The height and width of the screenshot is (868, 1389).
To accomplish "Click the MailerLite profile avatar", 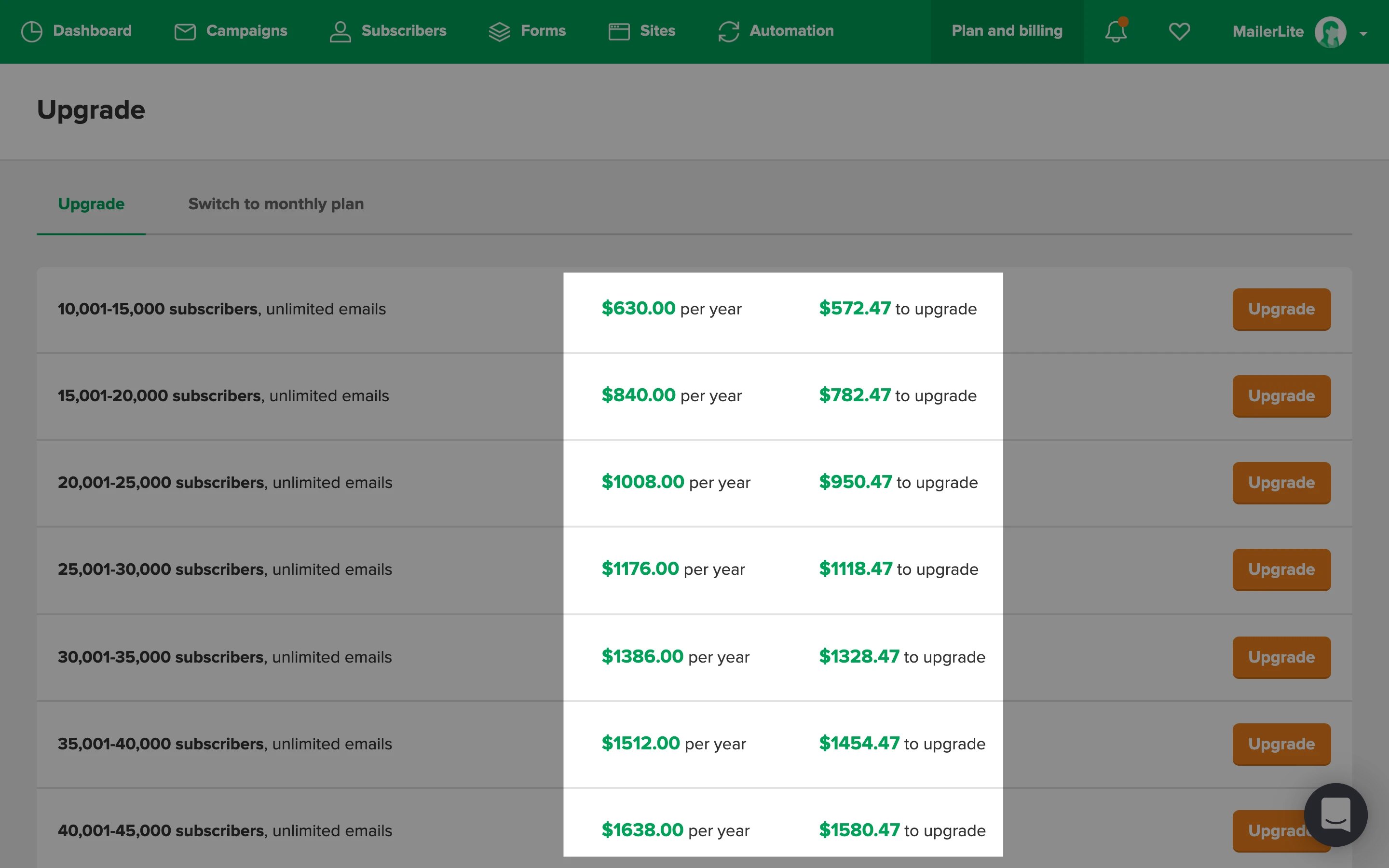I will pyautogui.click(x=1330, y=32).
